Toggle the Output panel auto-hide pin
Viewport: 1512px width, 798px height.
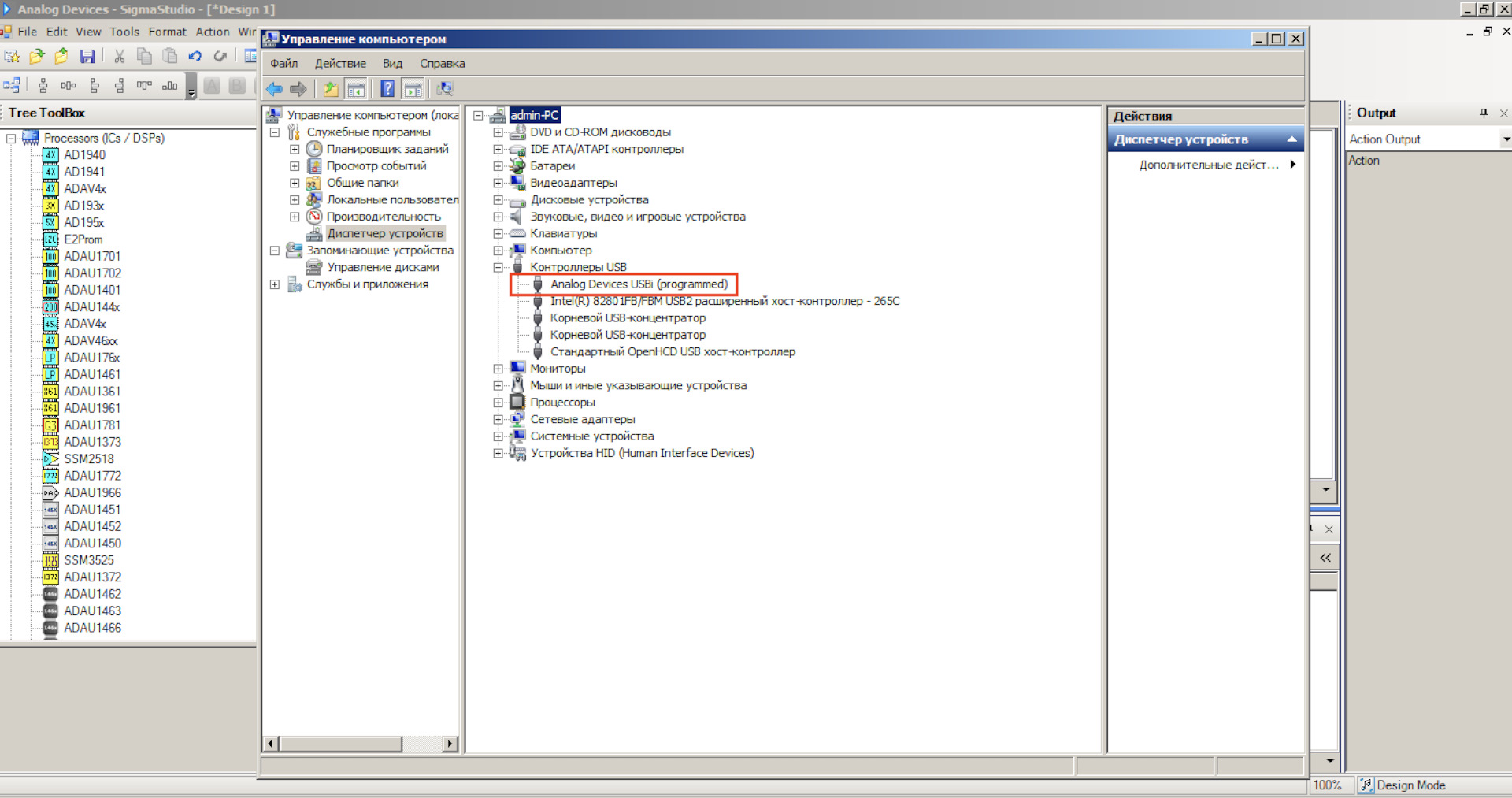point(1484,113)
